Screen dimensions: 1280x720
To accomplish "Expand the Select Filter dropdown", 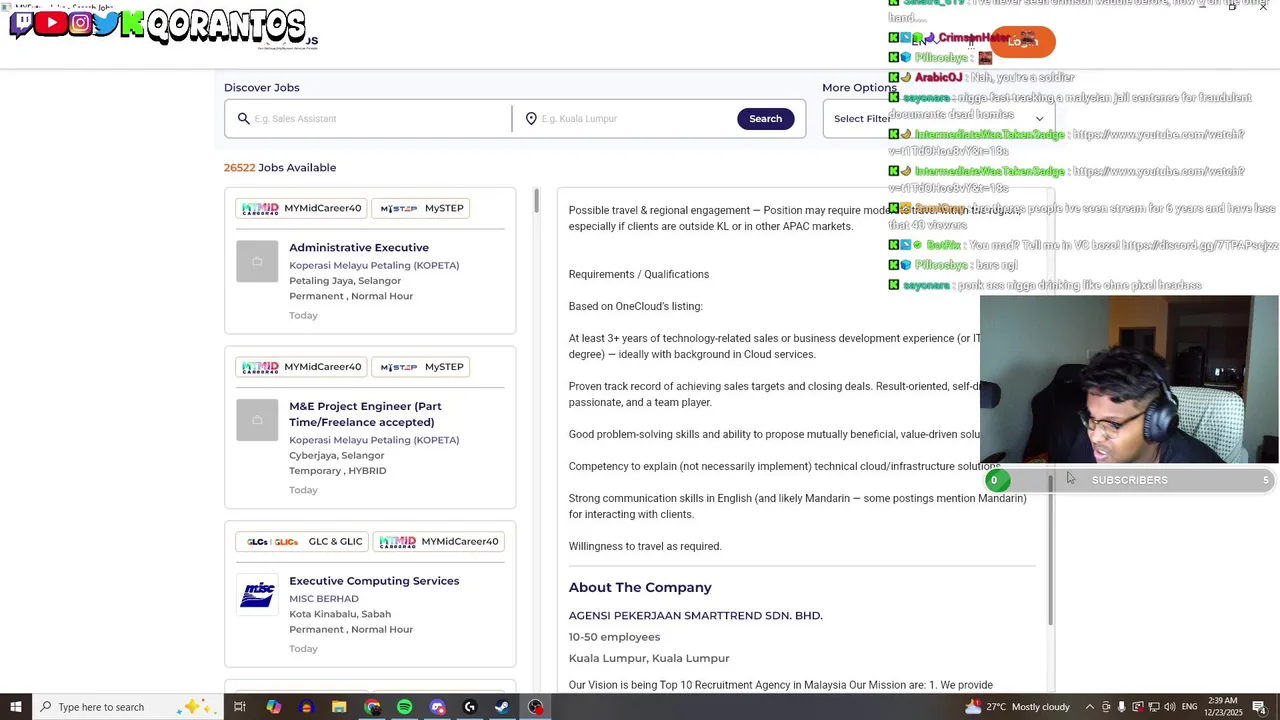I will 938,118.
